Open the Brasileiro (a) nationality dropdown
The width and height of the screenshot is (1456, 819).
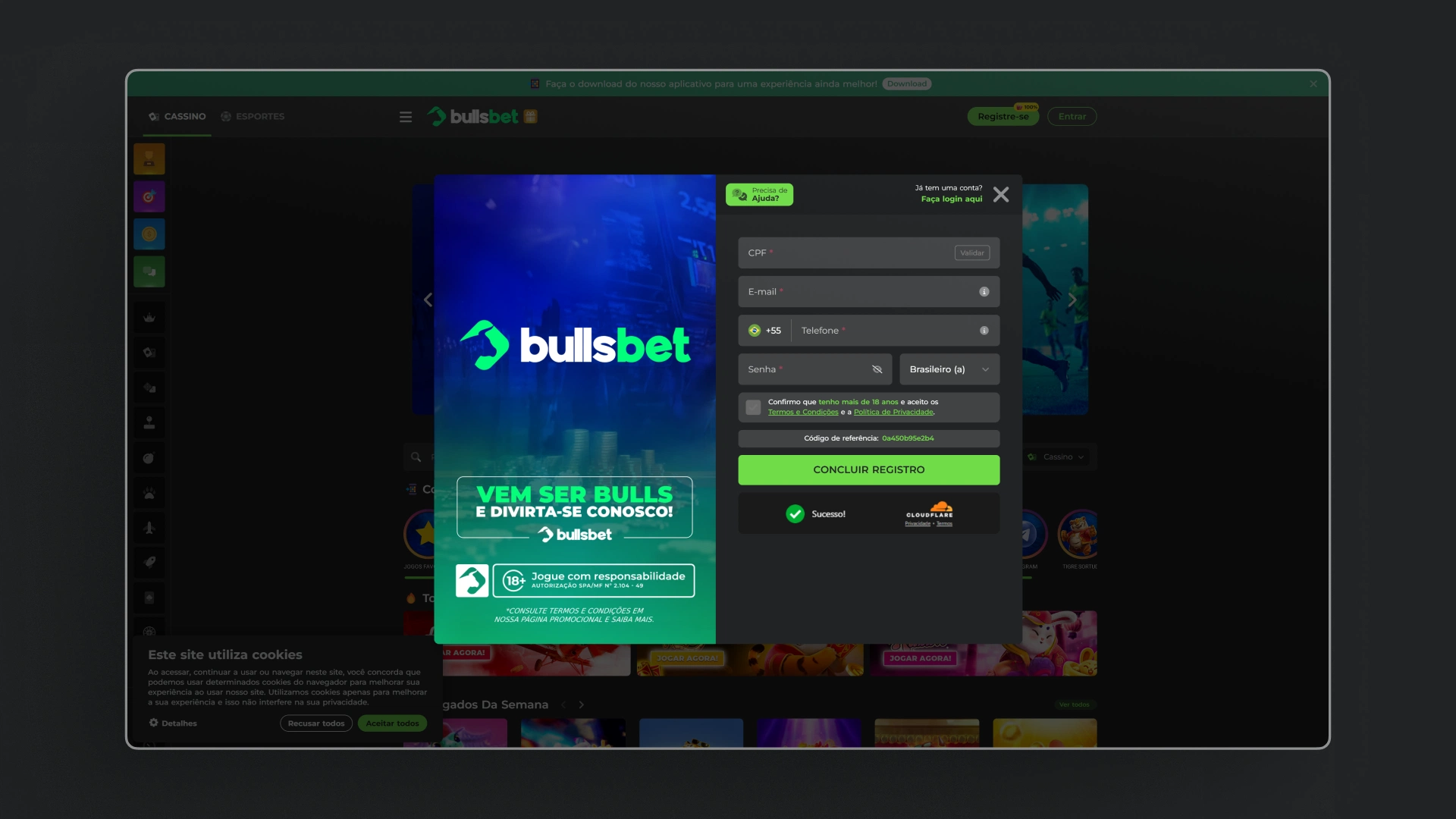tap(949, 369)
